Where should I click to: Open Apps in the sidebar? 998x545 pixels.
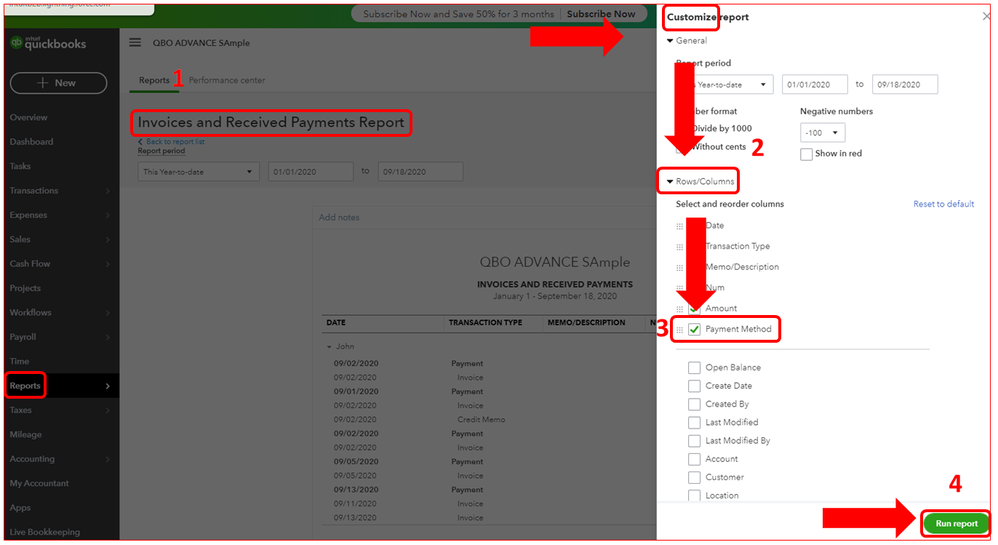20,508
